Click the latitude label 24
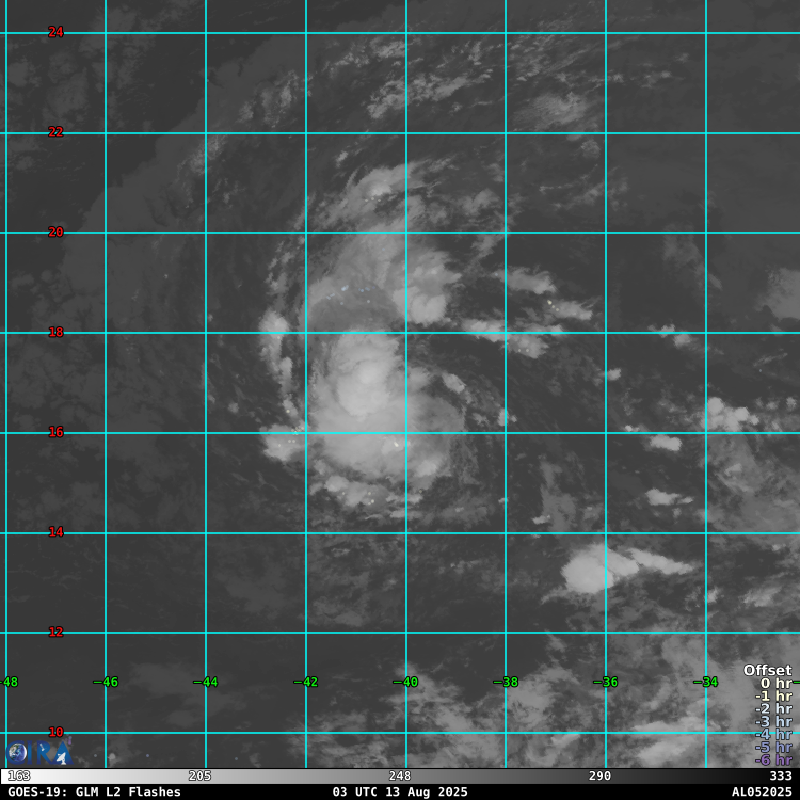 (x=56, y=32)
